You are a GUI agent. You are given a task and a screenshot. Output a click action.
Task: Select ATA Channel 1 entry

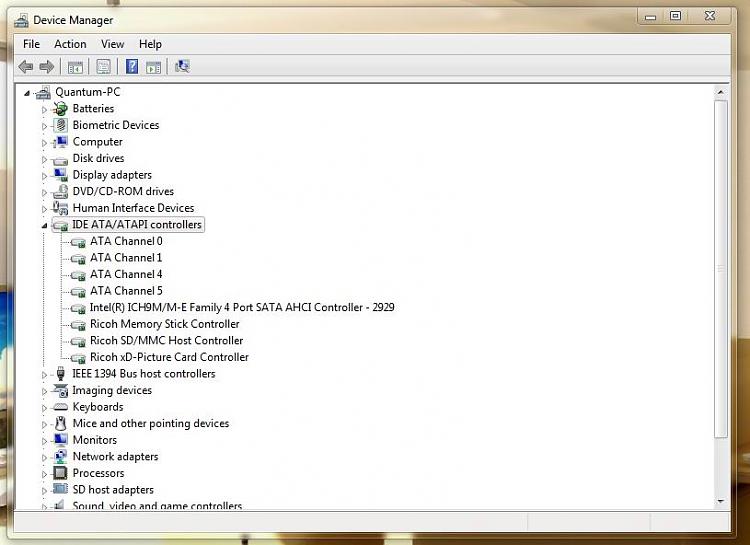pos(126,258)
